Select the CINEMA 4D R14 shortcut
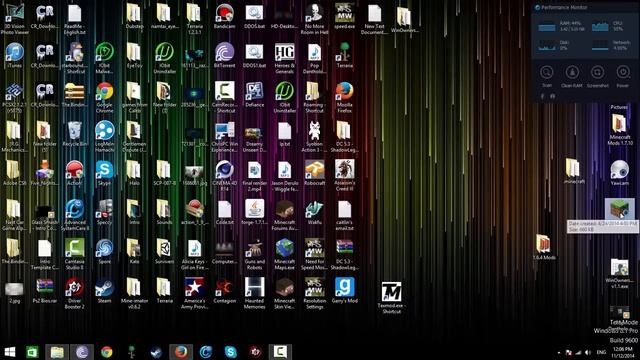 [x=224, y=176]
